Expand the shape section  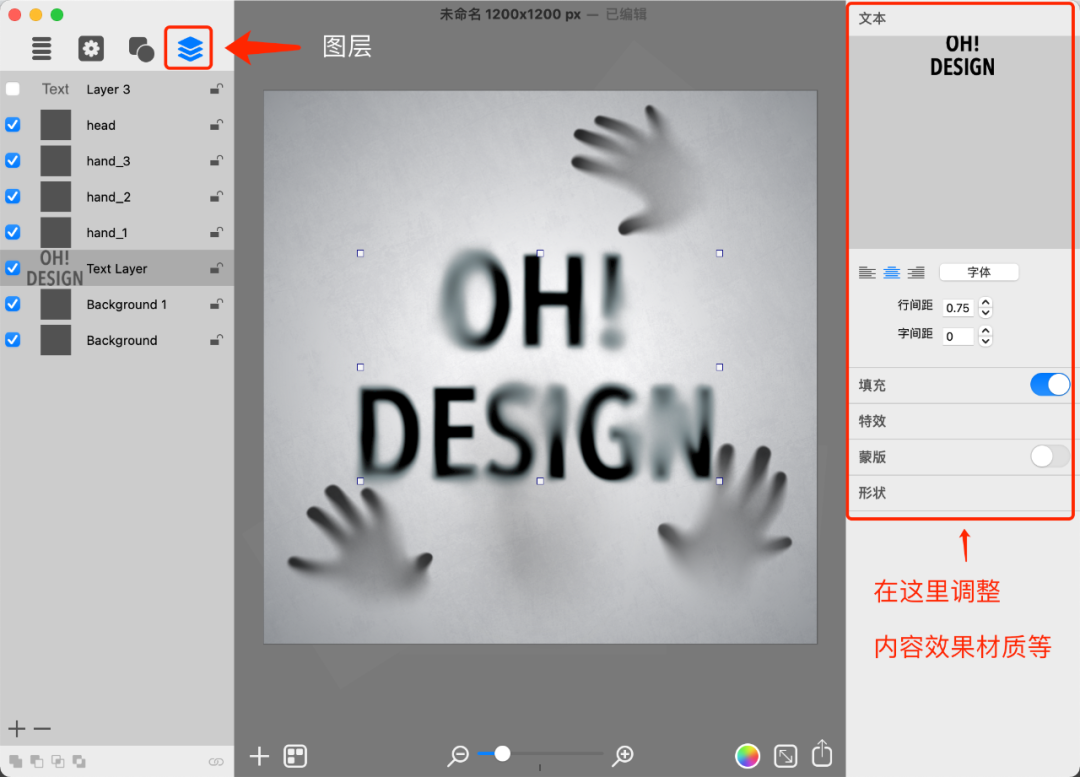(873, 493)
